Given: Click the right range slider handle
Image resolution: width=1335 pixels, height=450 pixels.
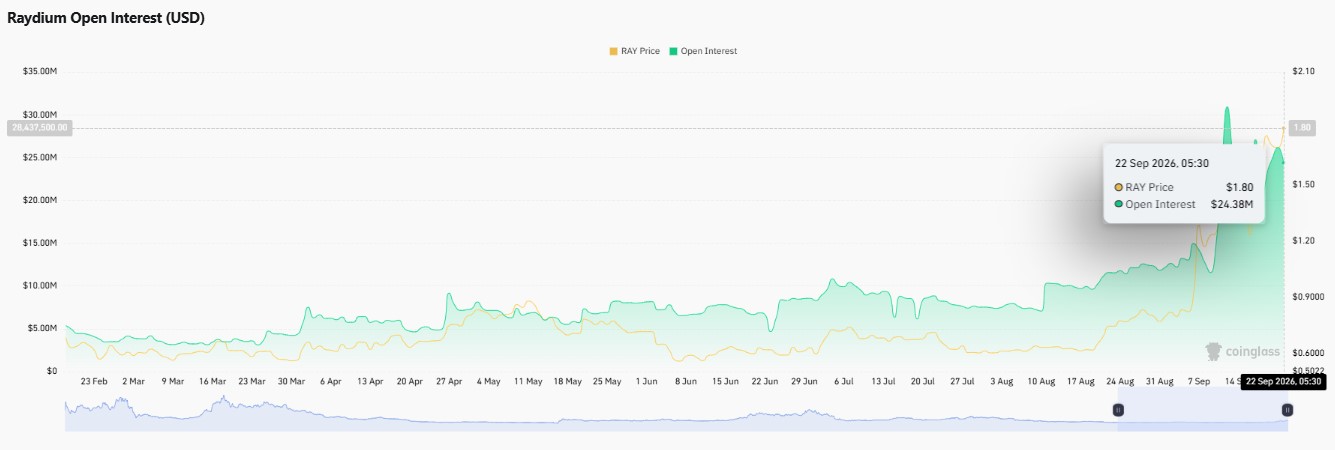Looking at the screenshot, I should [1287, 410].
